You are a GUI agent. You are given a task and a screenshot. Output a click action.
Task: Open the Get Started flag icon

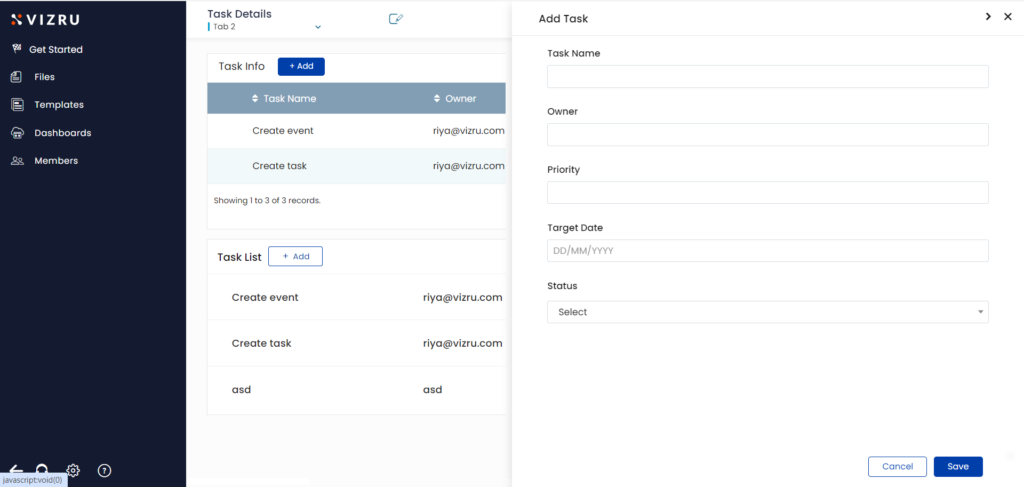click(x=17, y=49)
